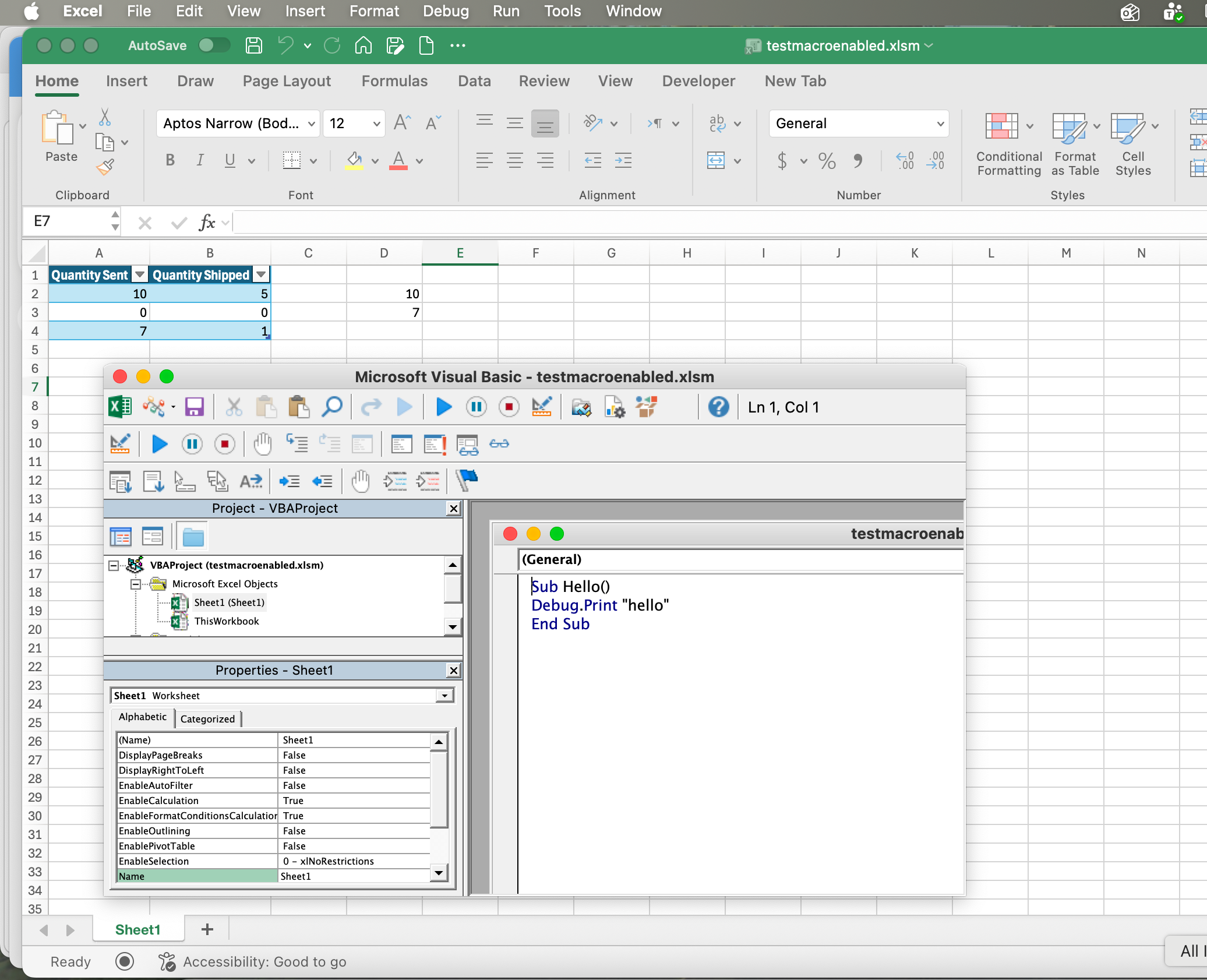
Task: Collapse the VBAProject tree node
Action: (x=114, y=565)
